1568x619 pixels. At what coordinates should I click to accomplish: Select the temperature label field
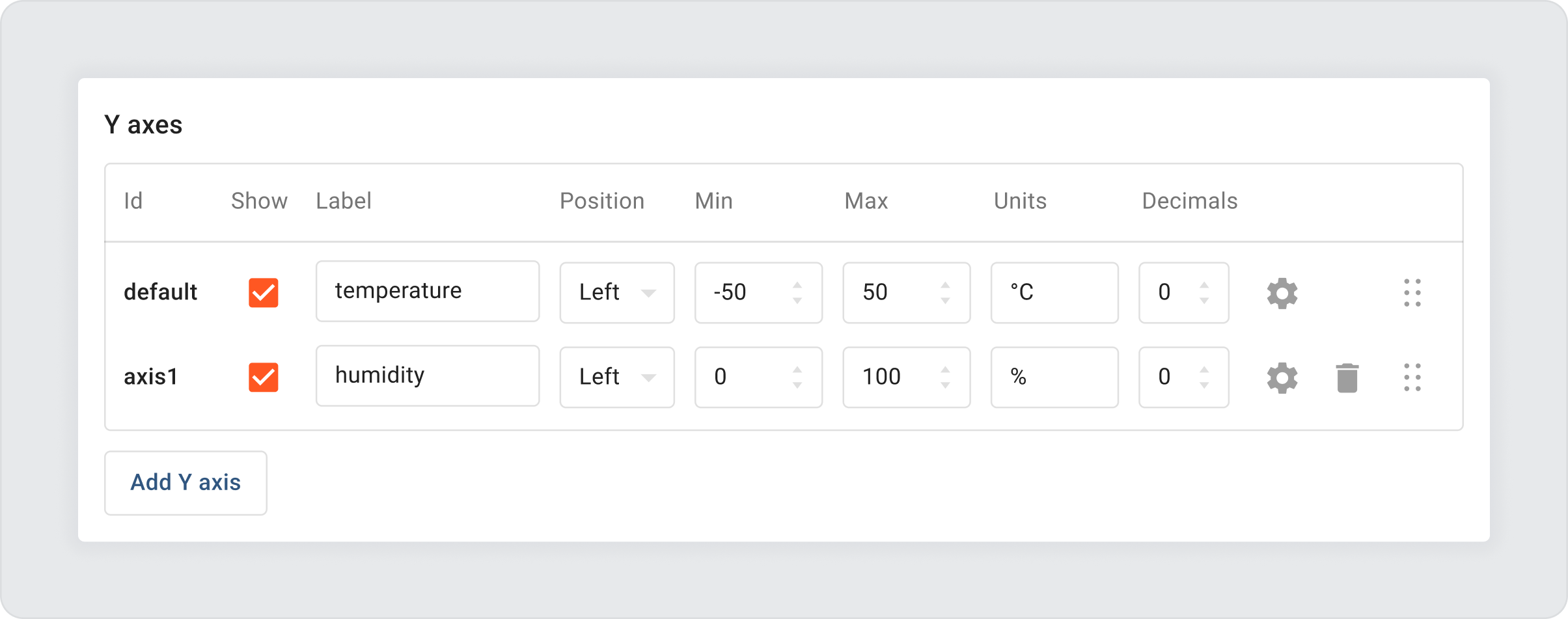(x=426, y=291)
